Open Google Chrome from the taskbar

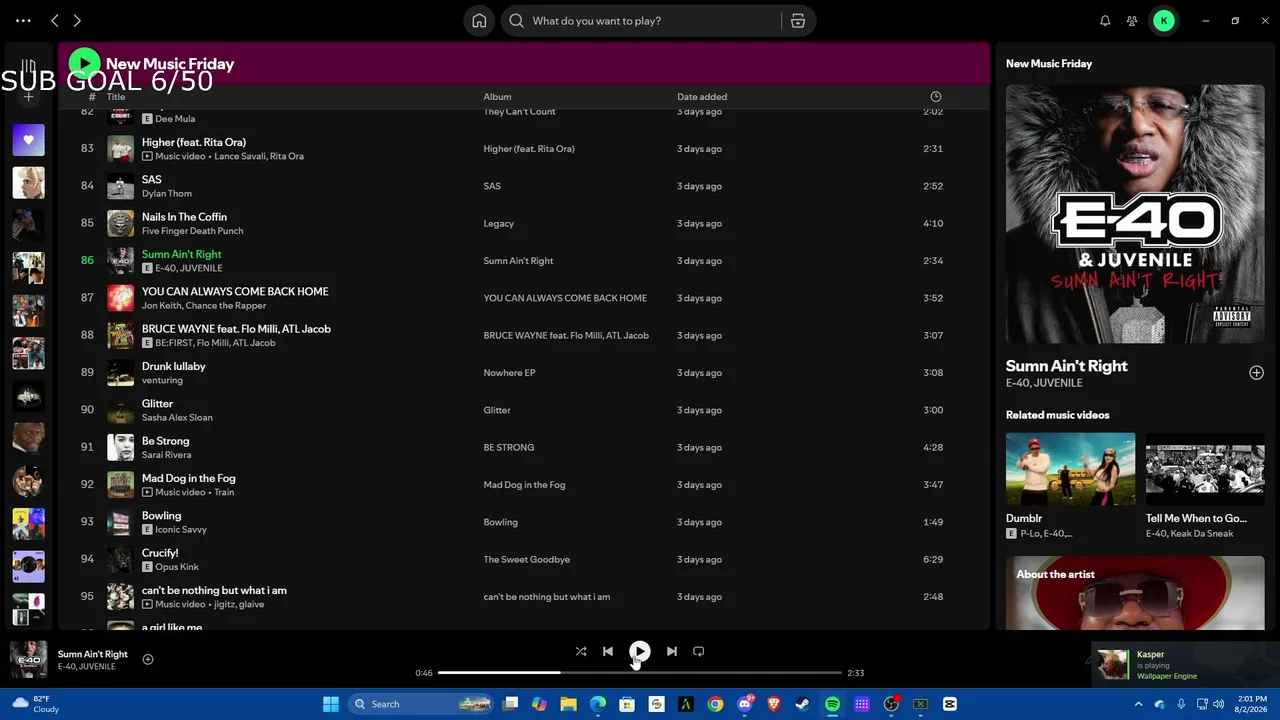coord(715,704)
